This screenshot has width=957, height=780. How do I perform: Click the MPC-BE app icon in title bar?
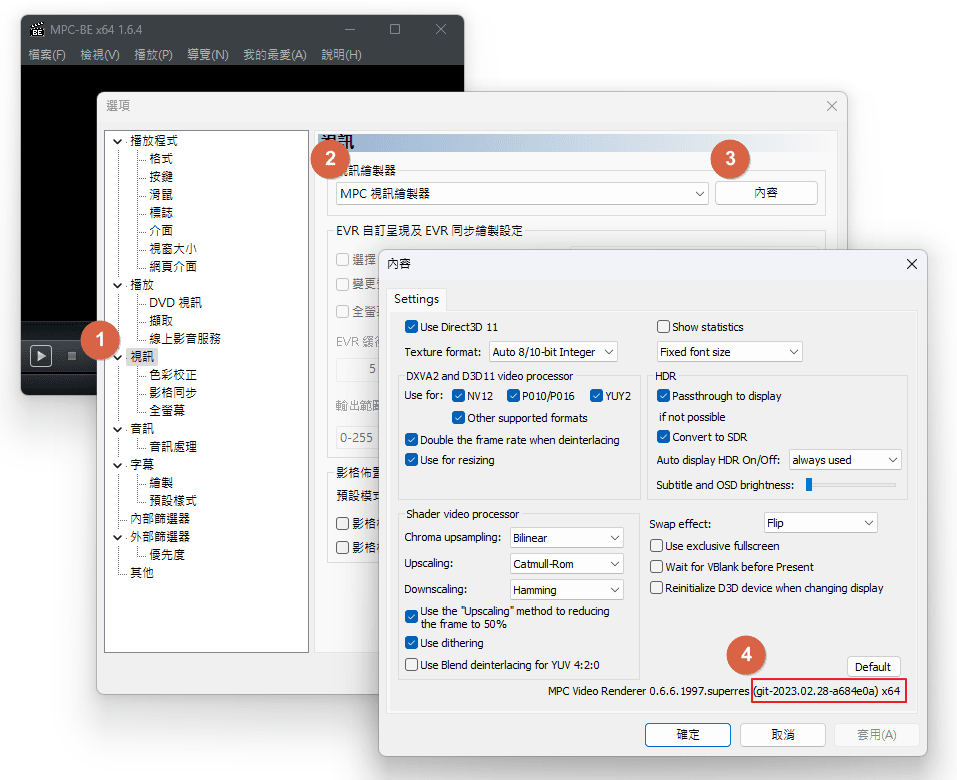pos(38,29)
